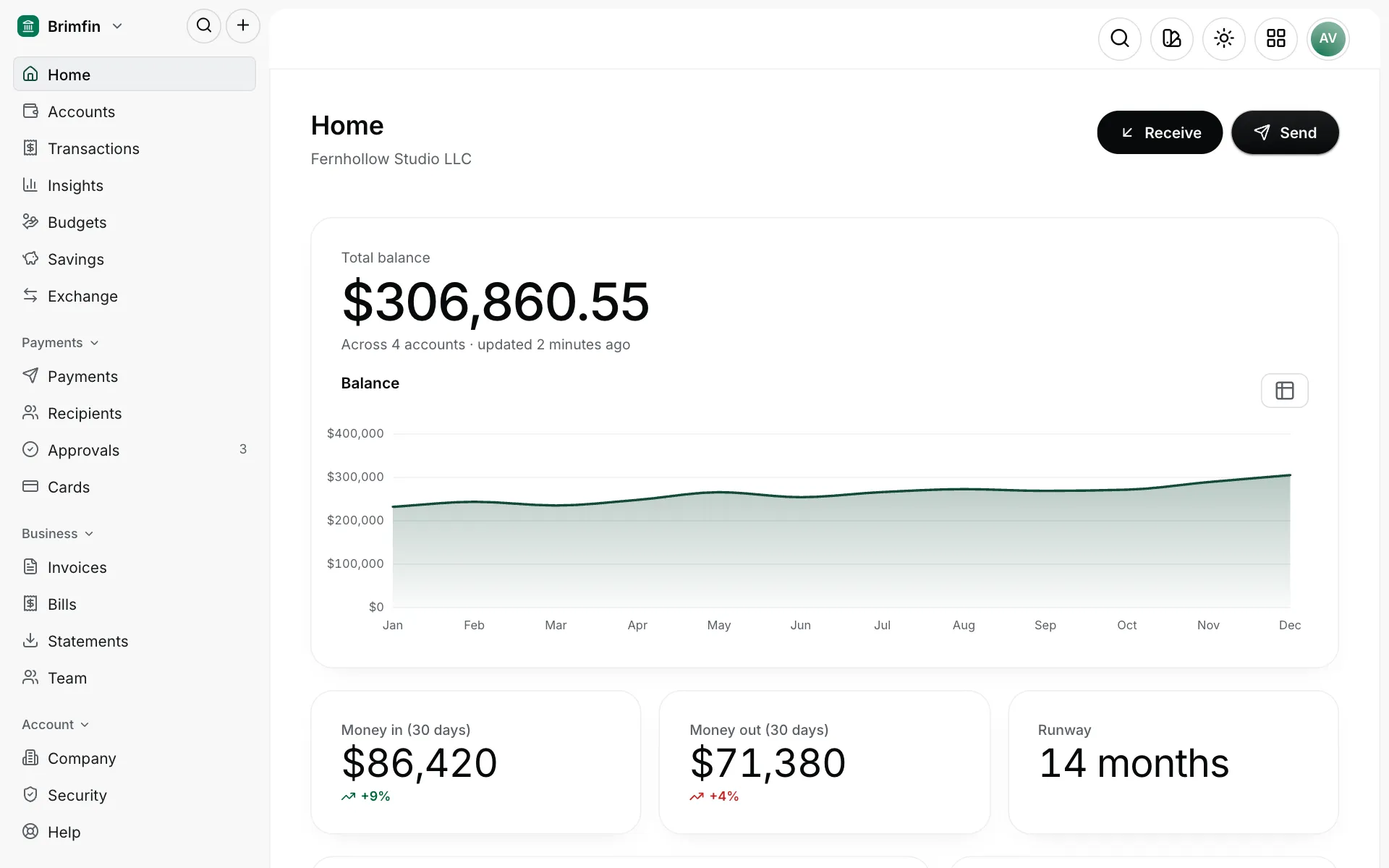Click the Payments paper plane icon
Image resolution: width=1389 pixels, height=868 pixels.
click(x=30, y=375)
